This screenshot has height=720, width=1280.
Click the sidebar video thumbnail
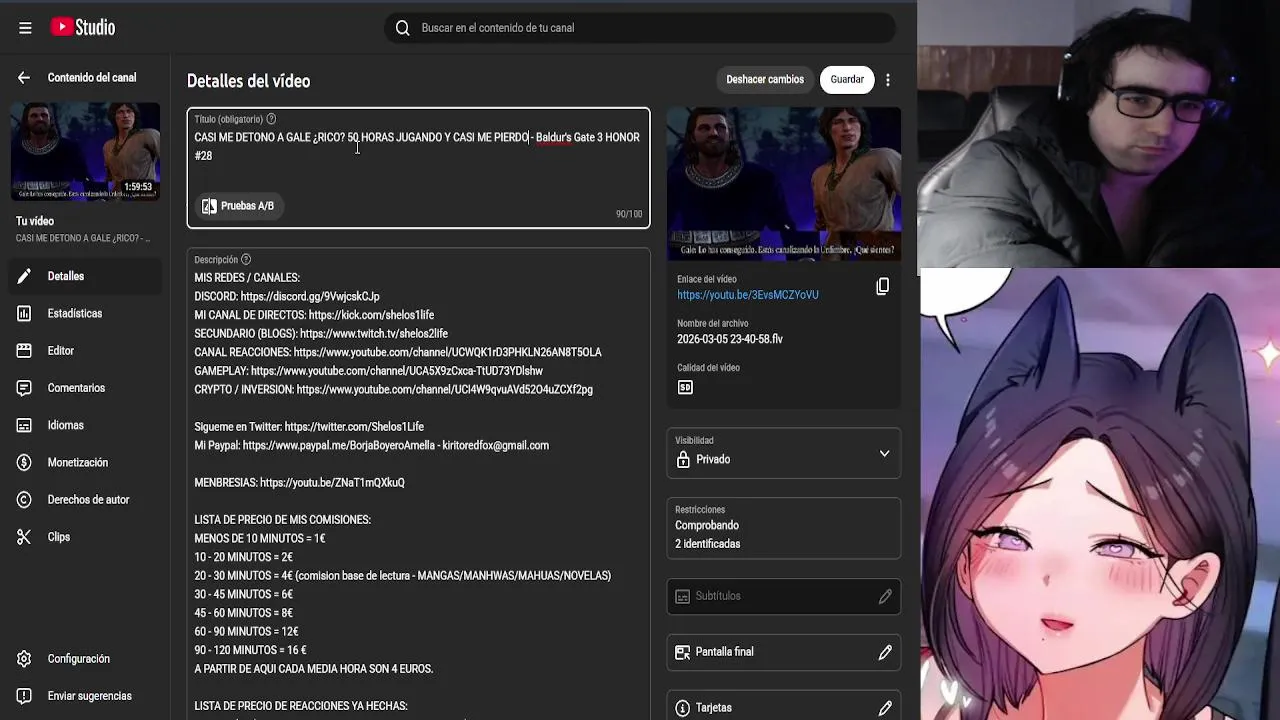[x=85, y=151]
